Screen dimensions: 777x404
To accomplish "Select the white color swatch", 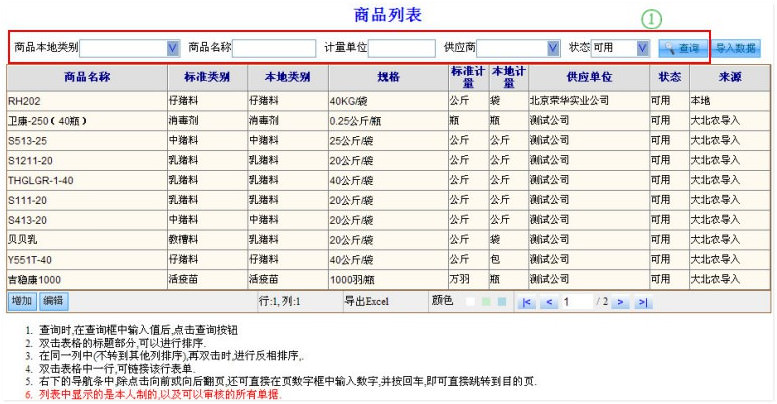I will coord(468,301).
